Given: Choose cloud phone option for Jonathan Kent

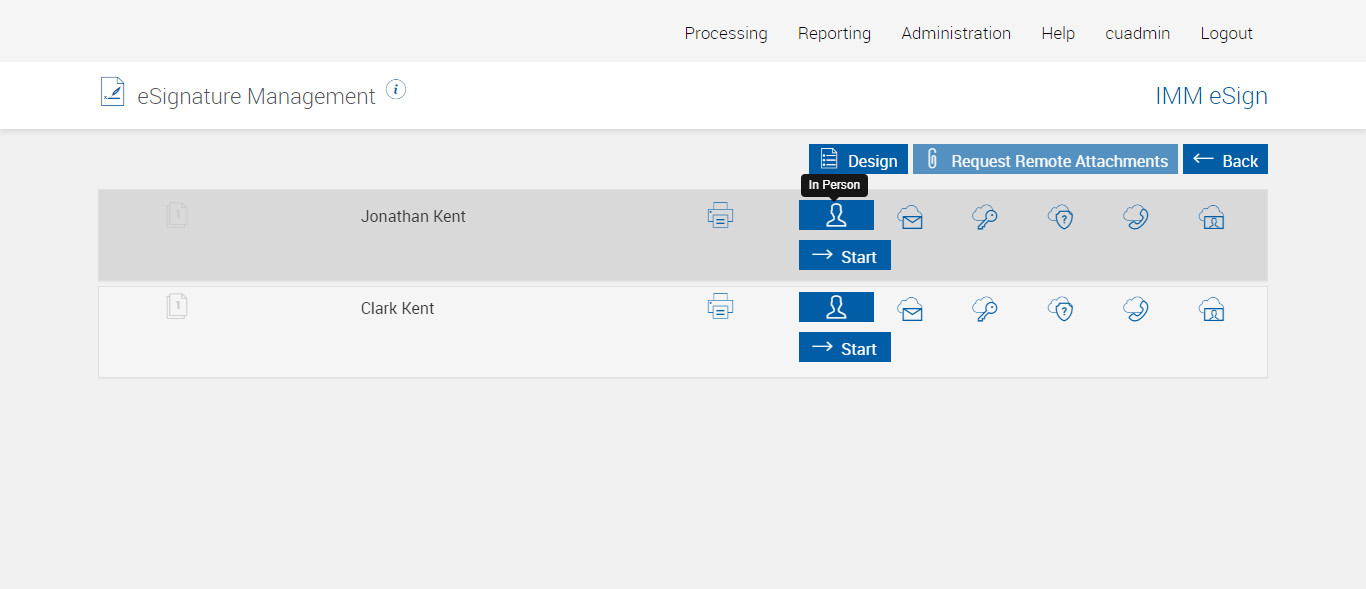Looking at the screenshot, I should 1135,217.
